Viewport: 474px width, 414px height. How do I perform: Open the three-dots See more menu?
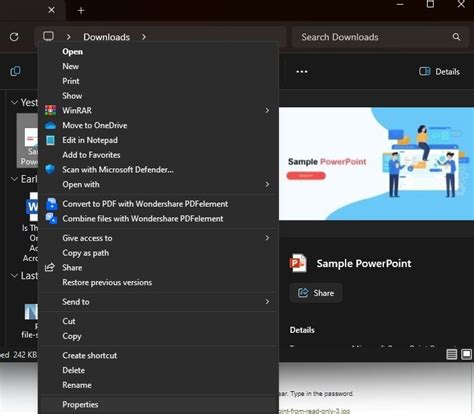click(302, 71)
